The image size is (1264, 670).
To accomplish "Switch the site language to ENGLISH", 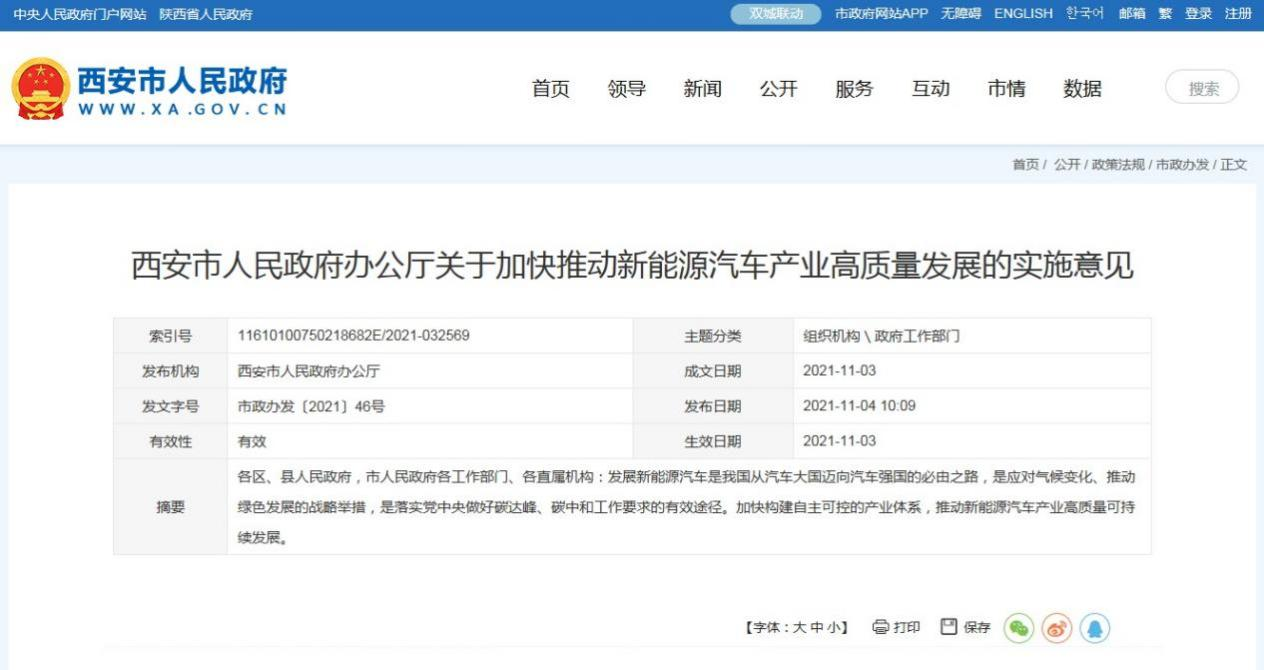I will pos(1023,14).
